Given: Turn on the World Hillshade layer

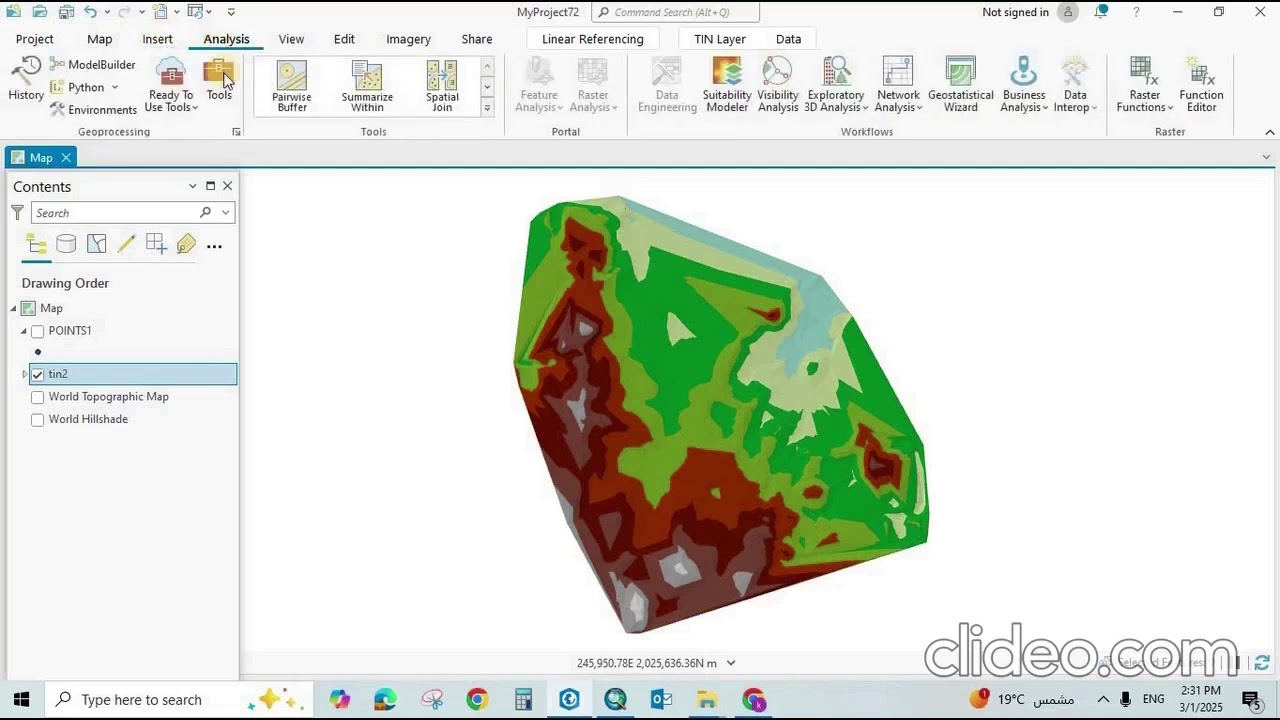Looking at the screenshot, I should 38,420.
